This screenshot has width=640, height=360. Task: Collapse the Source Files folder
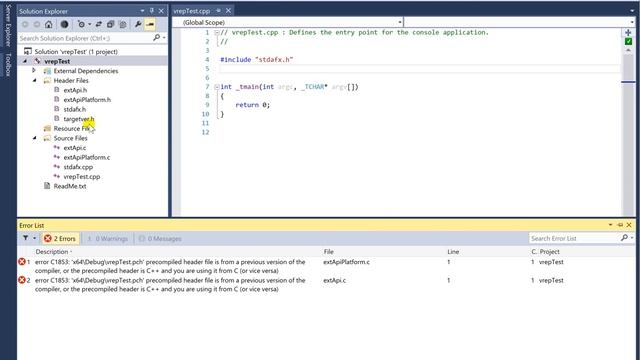click(x=35, y=138)
